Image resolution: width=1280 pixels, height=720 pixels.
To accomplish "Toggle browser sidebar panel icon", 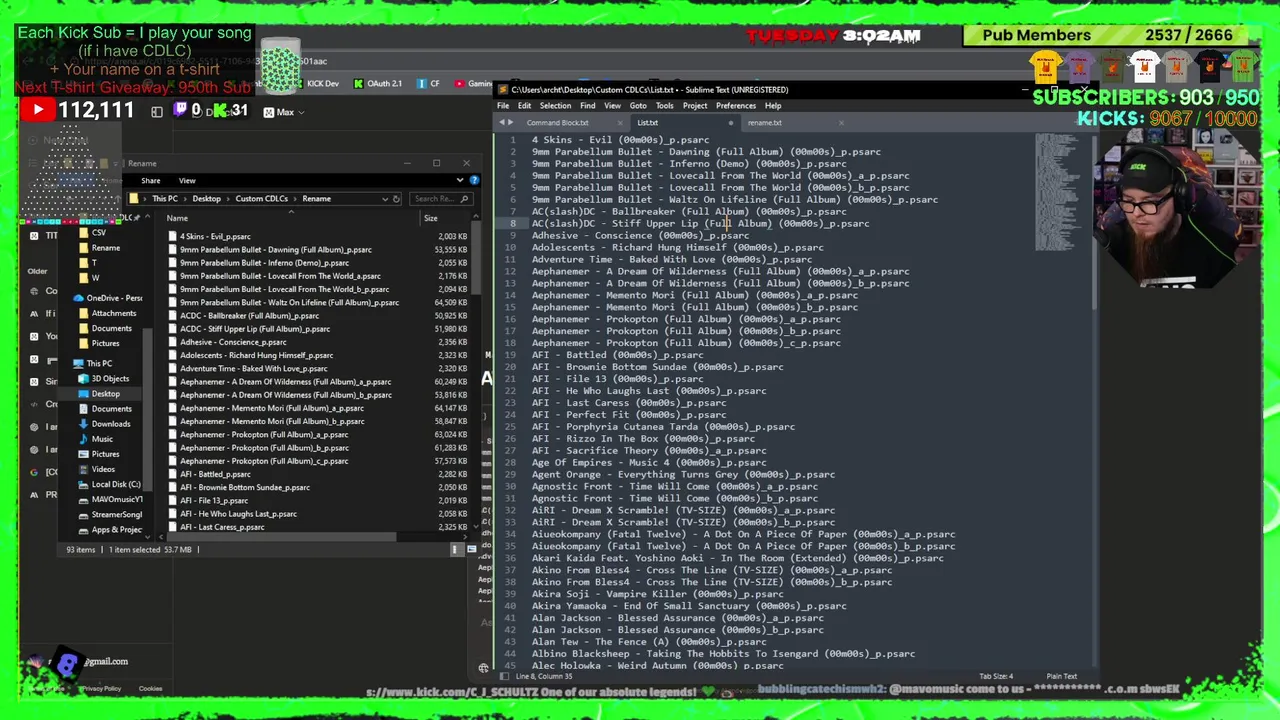I will click(x=157, y=112).
